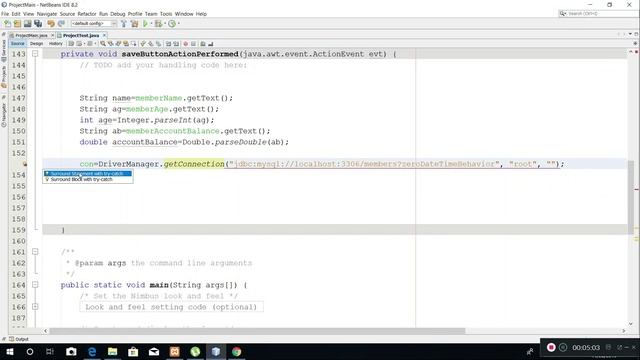Viewport: 640px width, 360px height.
Task: Open the Team menu
Action: click(x=151, y=14)
